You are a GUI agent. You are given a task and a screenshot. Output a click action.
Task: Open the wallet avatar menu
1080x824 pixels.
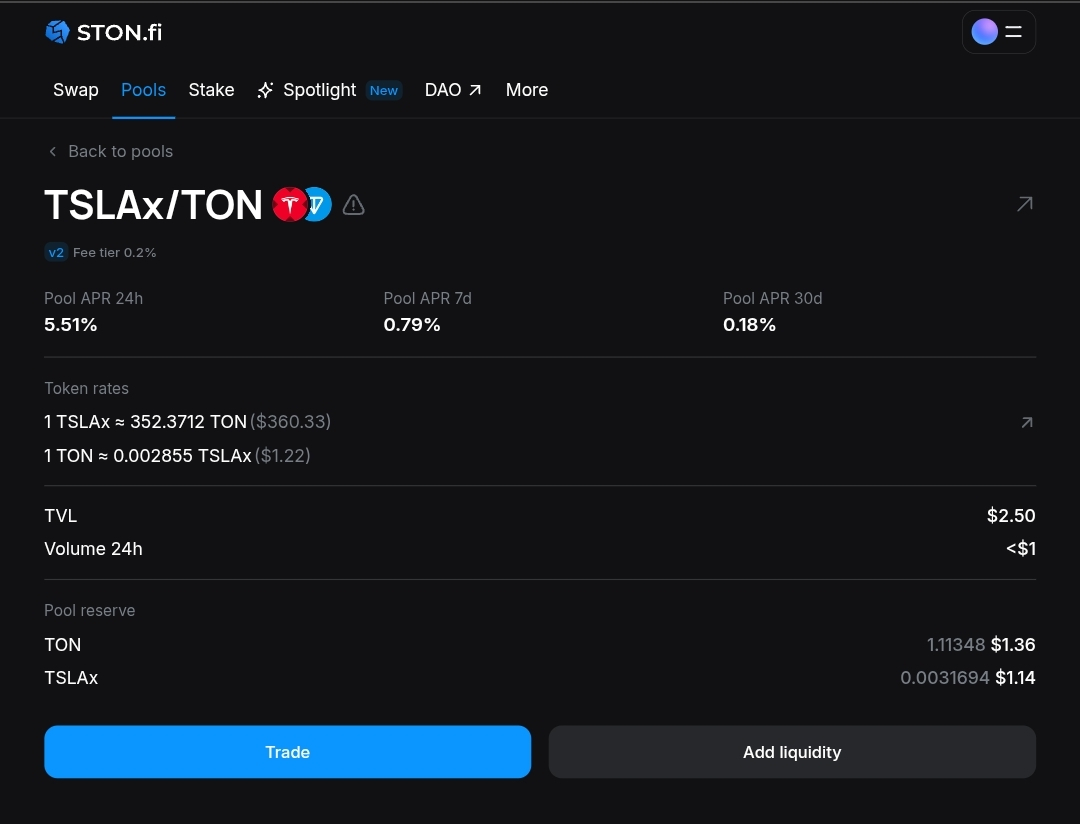[998, 32]
